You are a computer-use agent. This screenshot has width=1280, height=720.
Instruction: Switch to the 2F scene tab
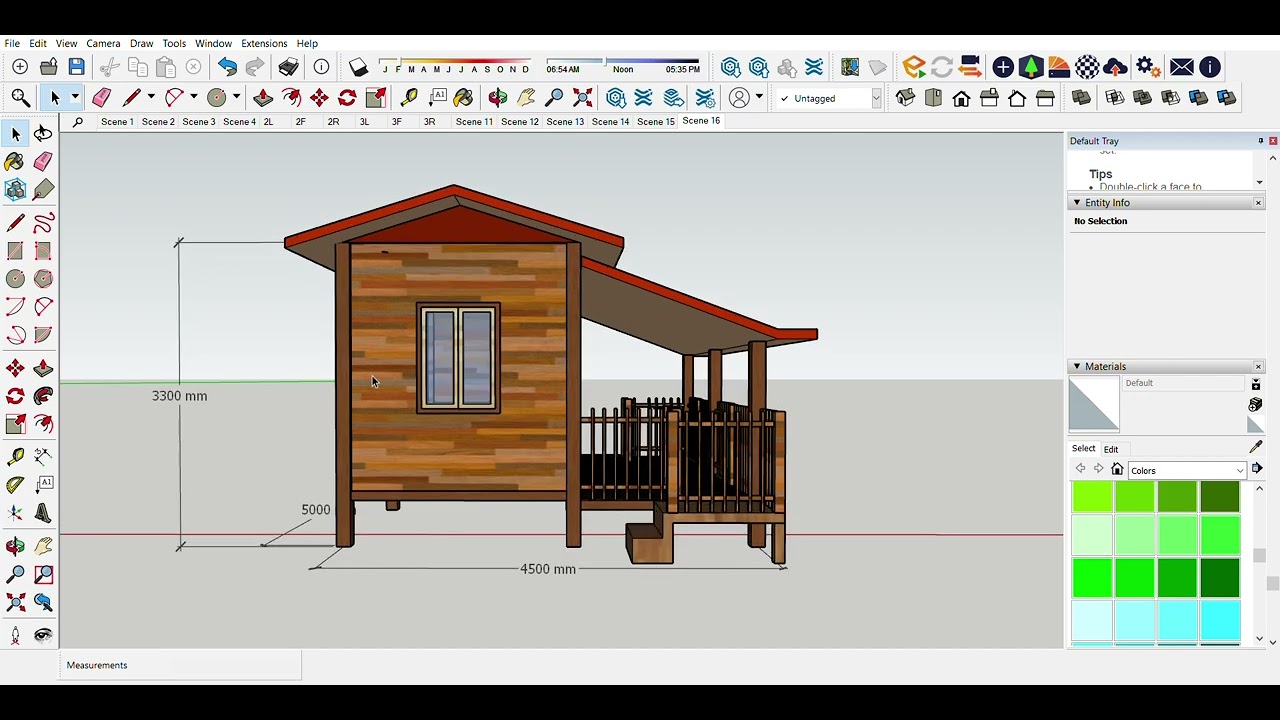click(x=300, y=122)
